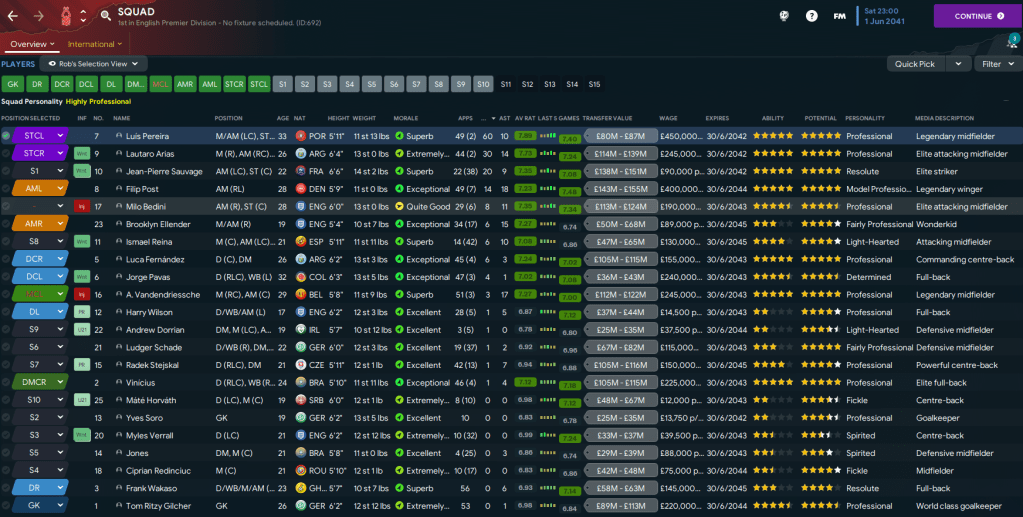Click transfer value bar for Luis Pereira
Viewport: 1023px width, 517px height.
(x=620, y=136)
